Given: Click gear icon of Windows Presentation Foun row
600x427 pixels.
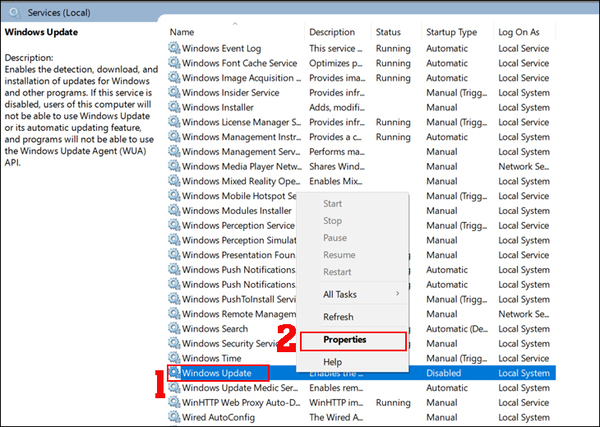Looking at the screenshot, I should 174,254.
